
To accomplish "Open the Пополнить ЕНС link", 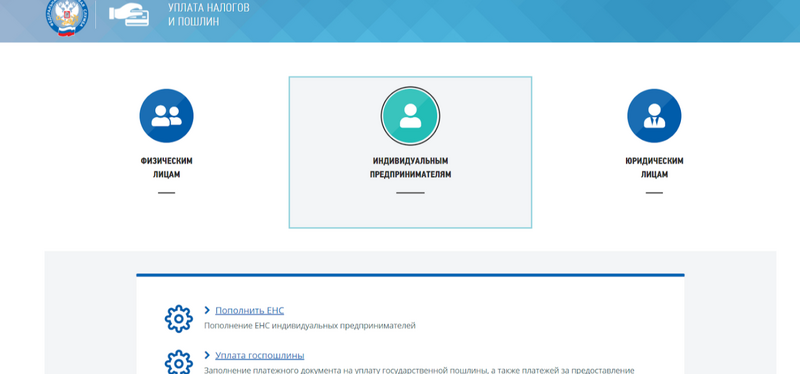I will point(249,310).
